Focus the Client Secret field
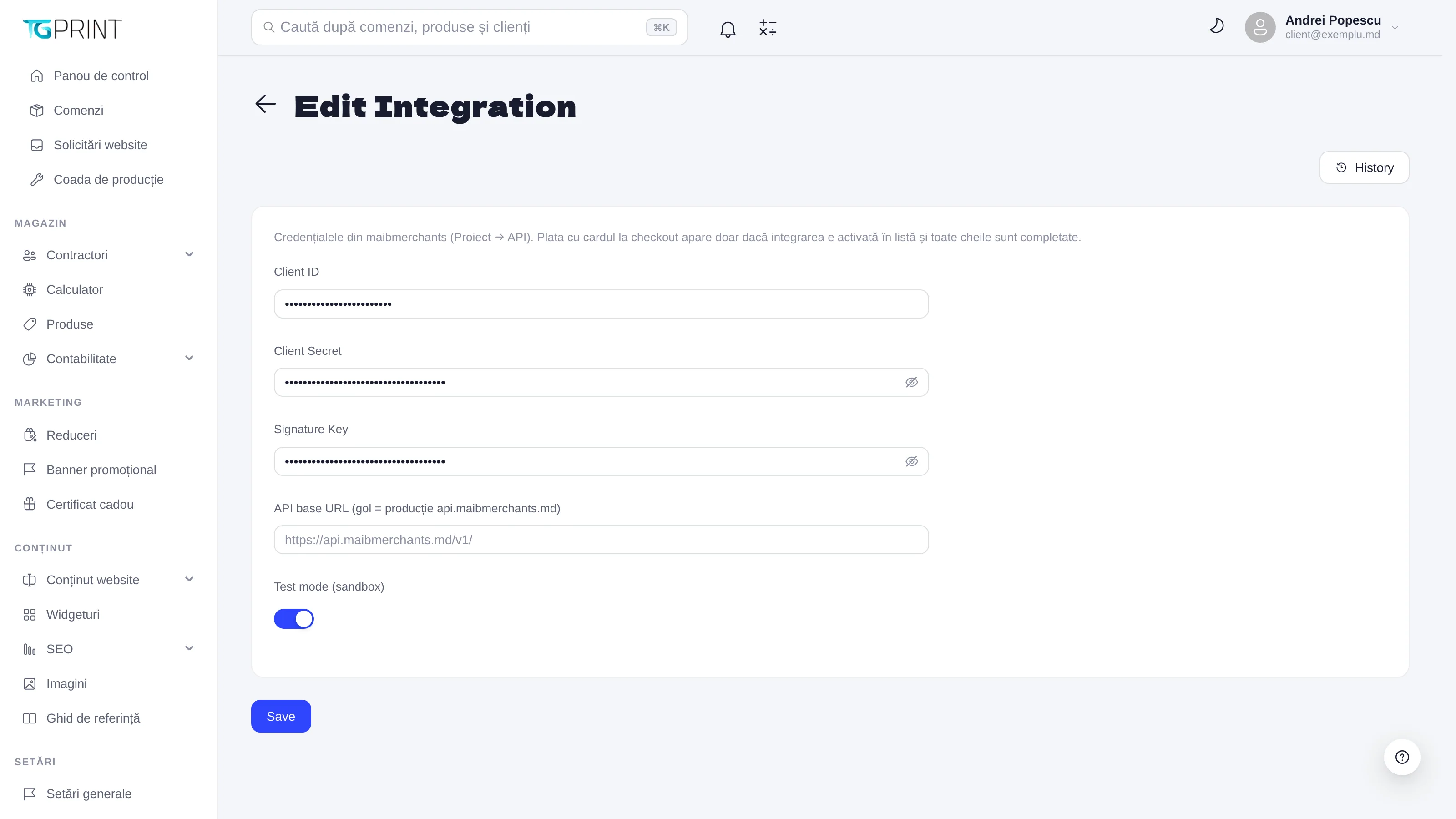Image resolution: width=1456 pixels, height=819 pixels. (601, 383)
